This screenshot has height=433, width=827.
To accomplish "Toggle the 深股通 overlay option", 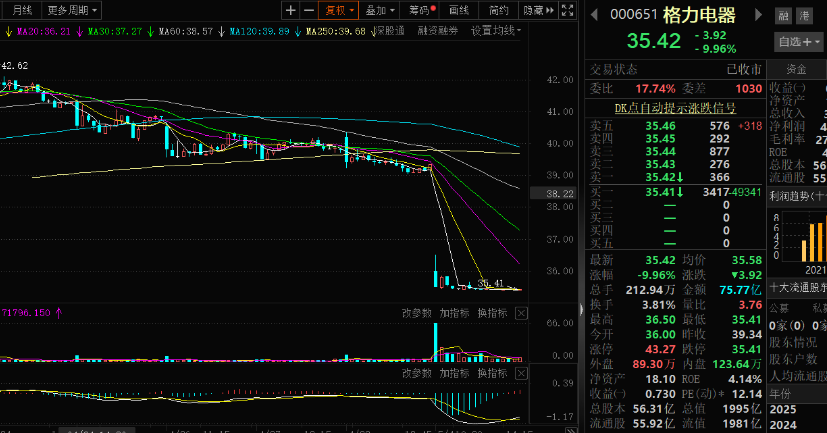I will [x=385, y=31].
